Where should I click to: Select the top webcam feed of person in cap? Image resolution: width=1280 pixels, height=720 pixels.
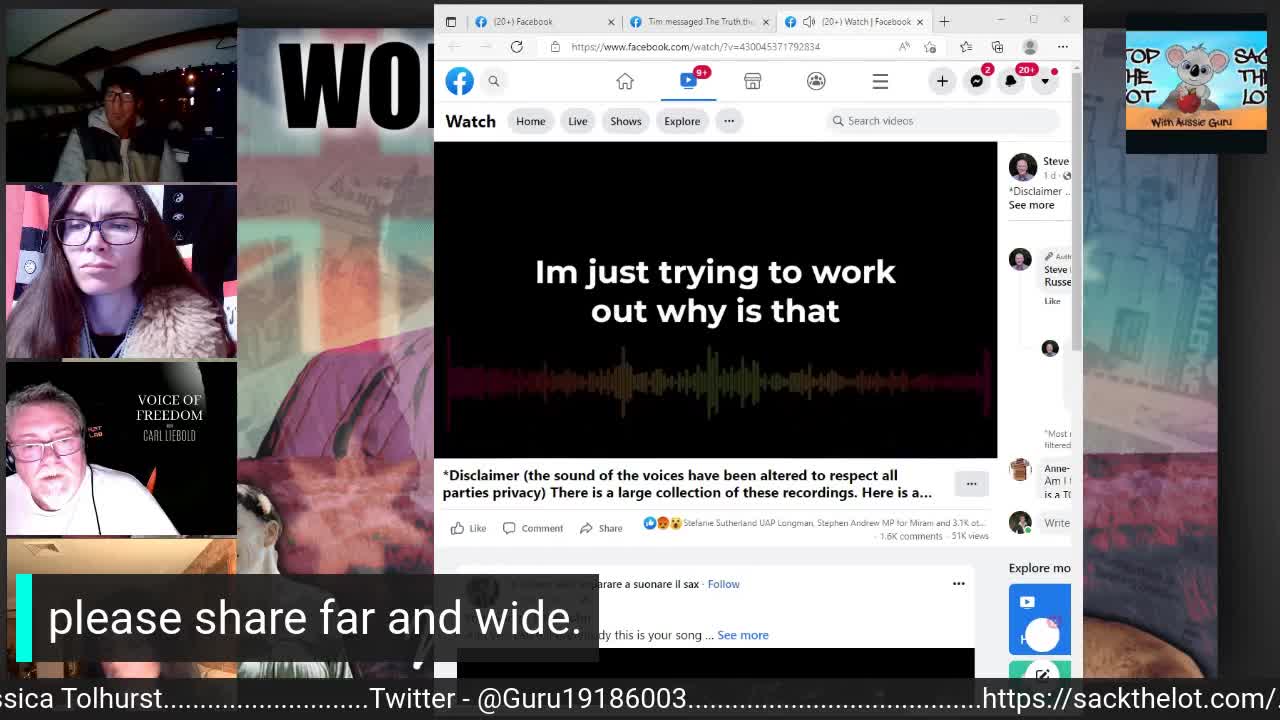122,95
